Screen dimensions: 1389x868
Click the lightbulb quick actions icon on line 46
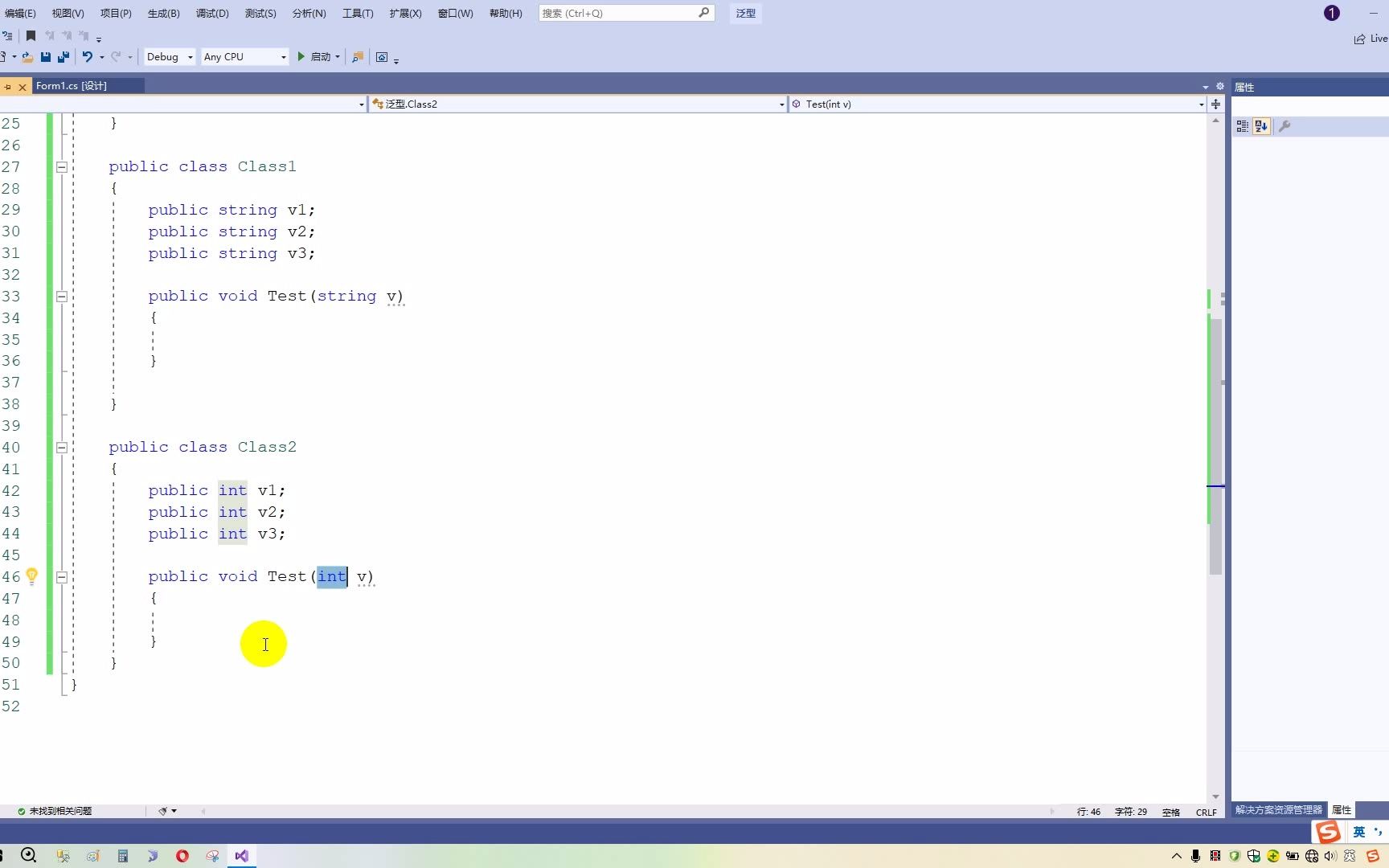tap(31, 575)
